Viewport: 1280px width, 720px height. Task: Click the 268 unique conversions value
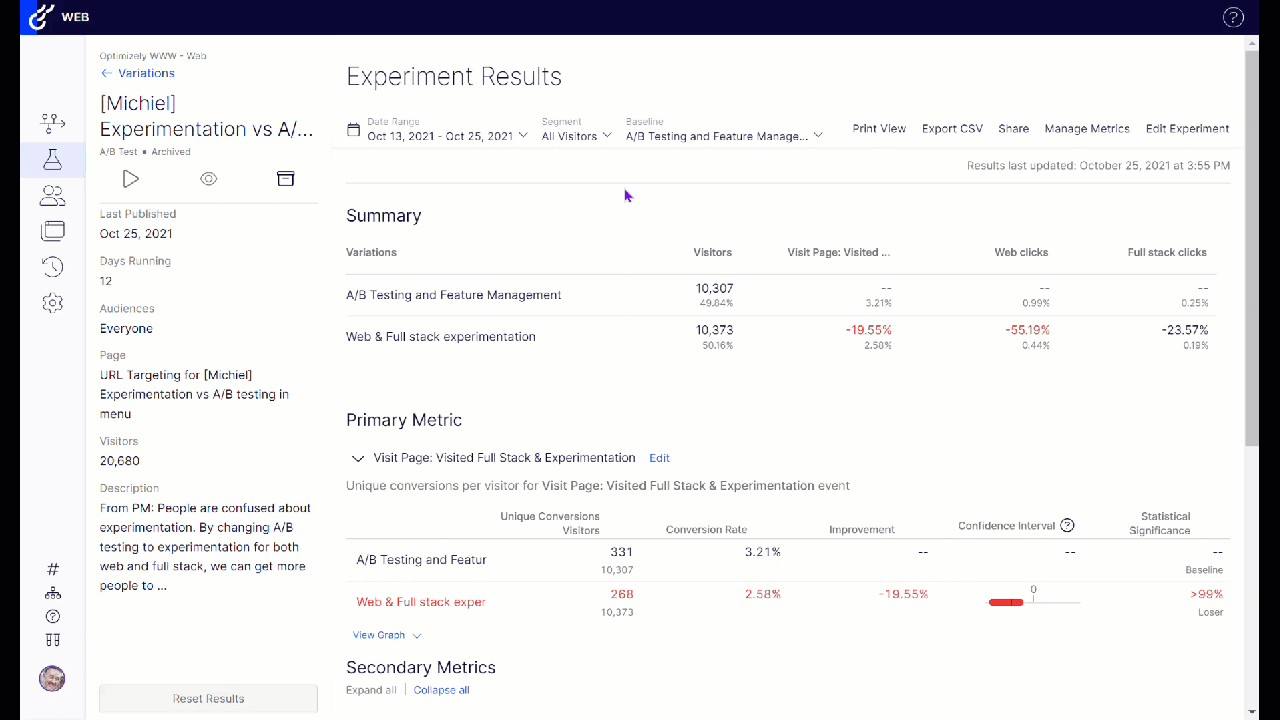(x=621, y=594)
